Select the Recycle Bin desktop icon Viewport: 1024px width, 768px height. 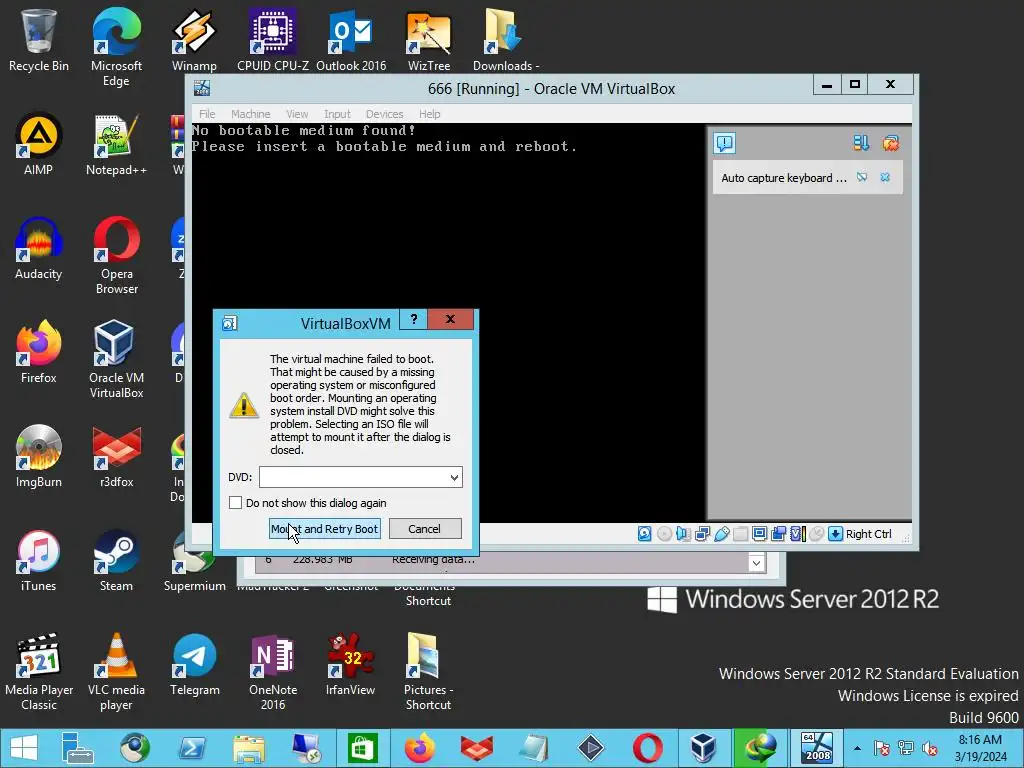point(39,40)
